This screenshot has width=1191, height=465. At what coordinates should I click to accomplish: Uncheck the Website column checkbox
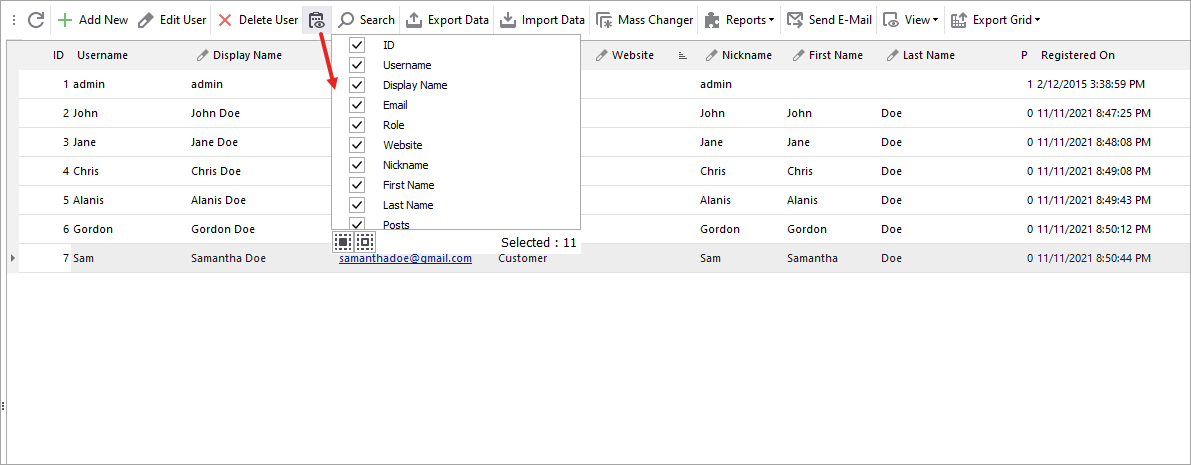[x=357, y=145]
